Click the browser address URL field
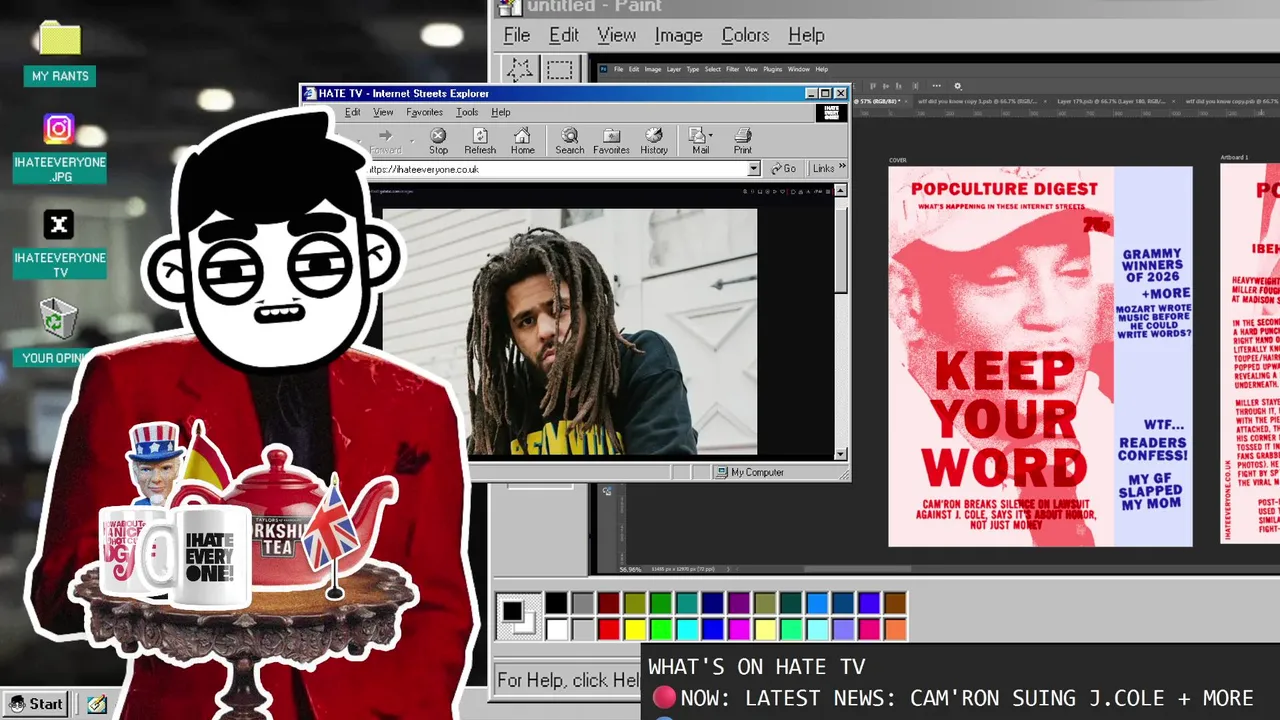This screenshot has width=1280, height=720. 555,169
